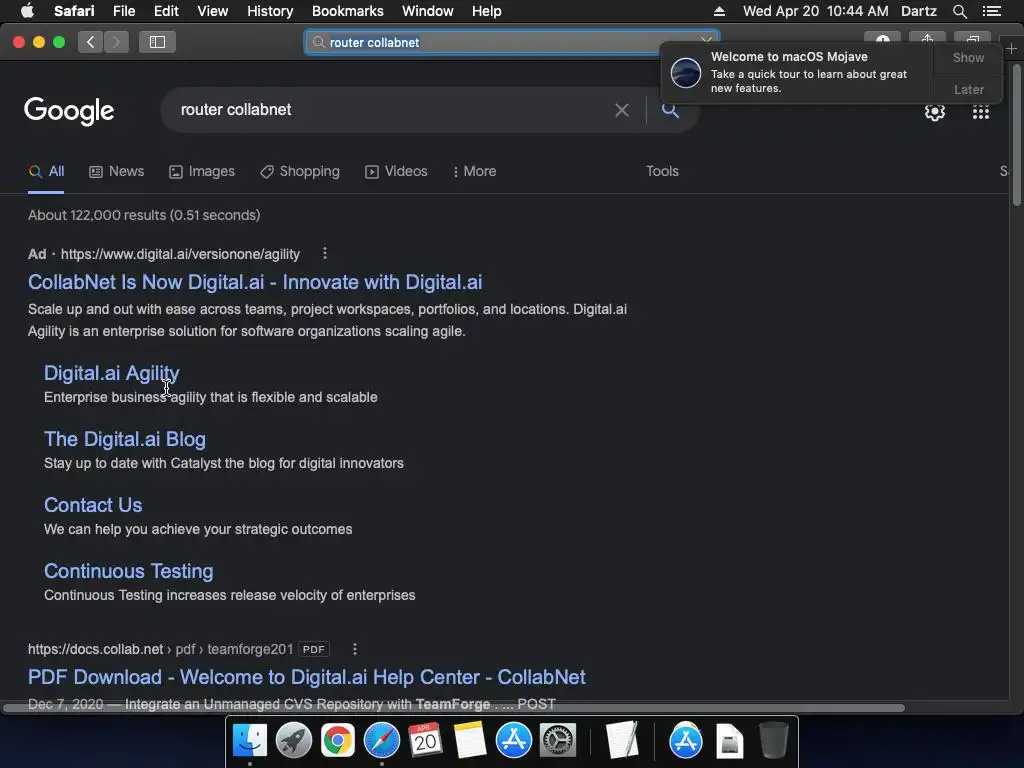Viewport: 1024px width, 768px height.
Task: Click Show on the Mojave notification
Action: [968, 57]
